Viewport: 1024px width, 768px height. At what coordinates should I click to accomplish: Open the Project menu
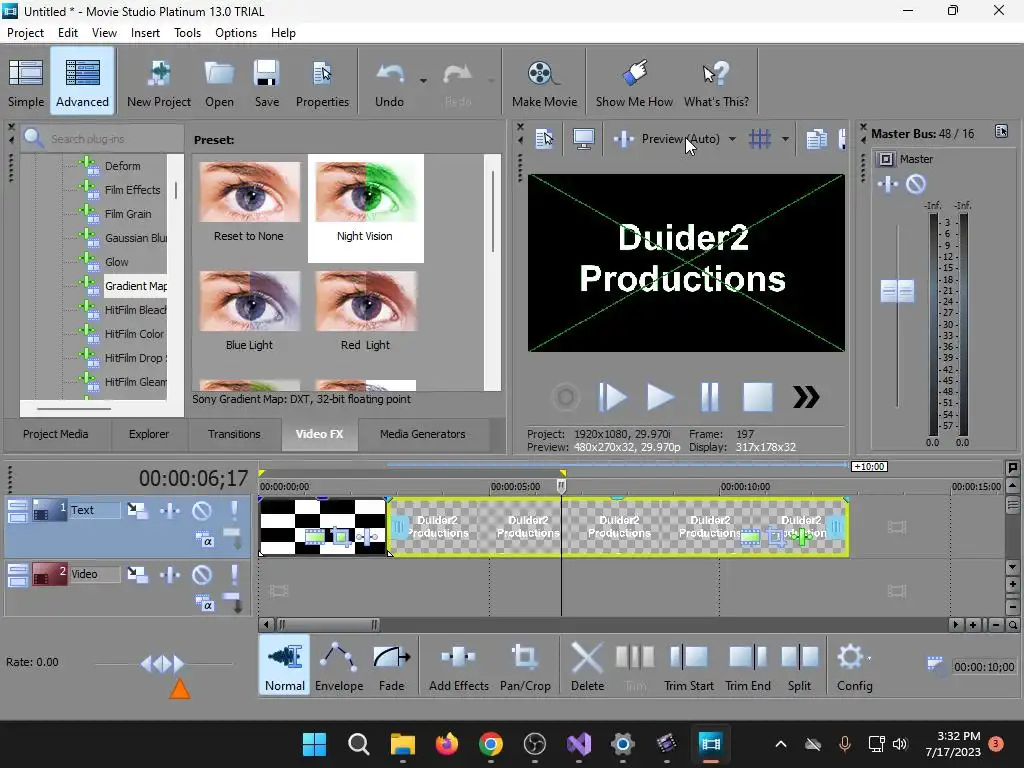(25, 33)
